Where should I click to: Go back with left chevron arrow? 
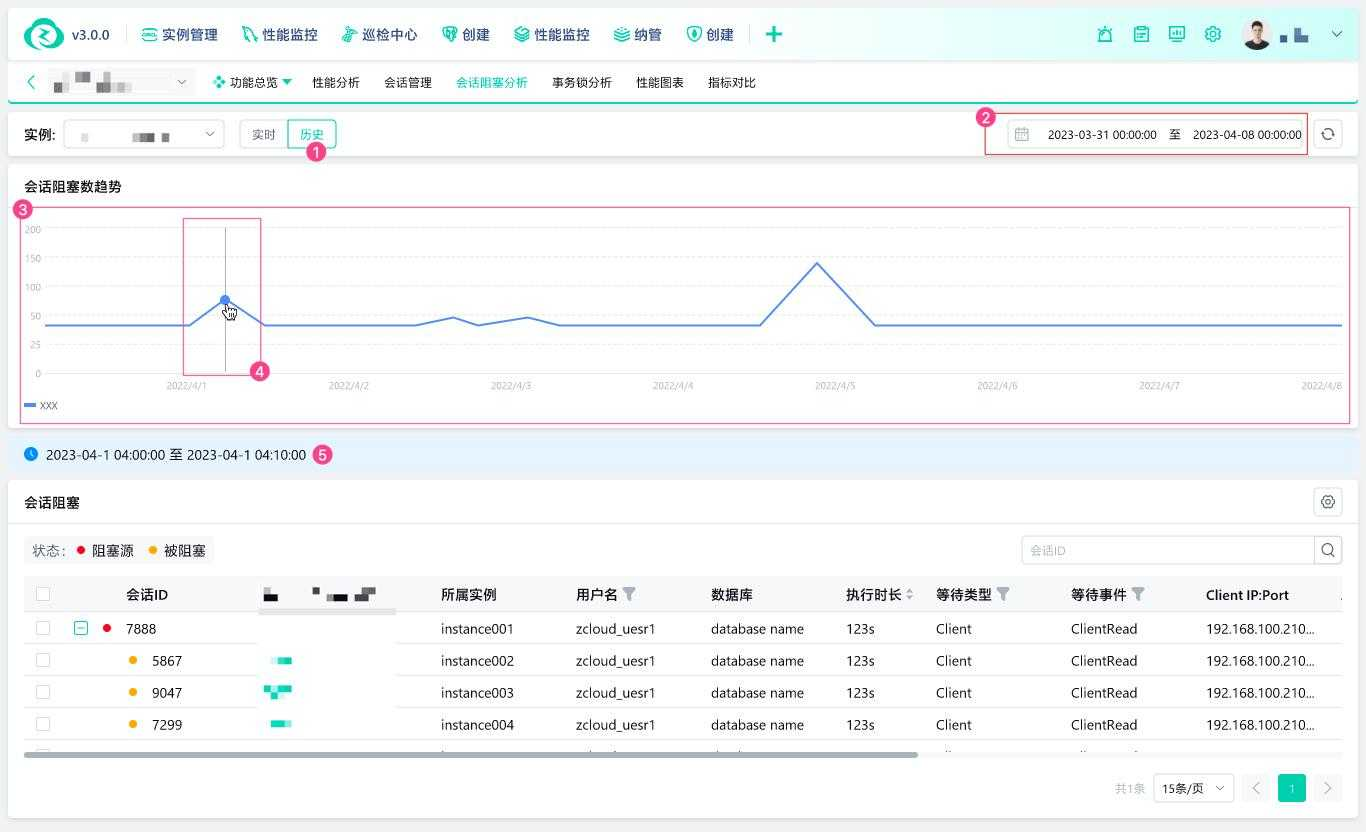coord(31,82)
